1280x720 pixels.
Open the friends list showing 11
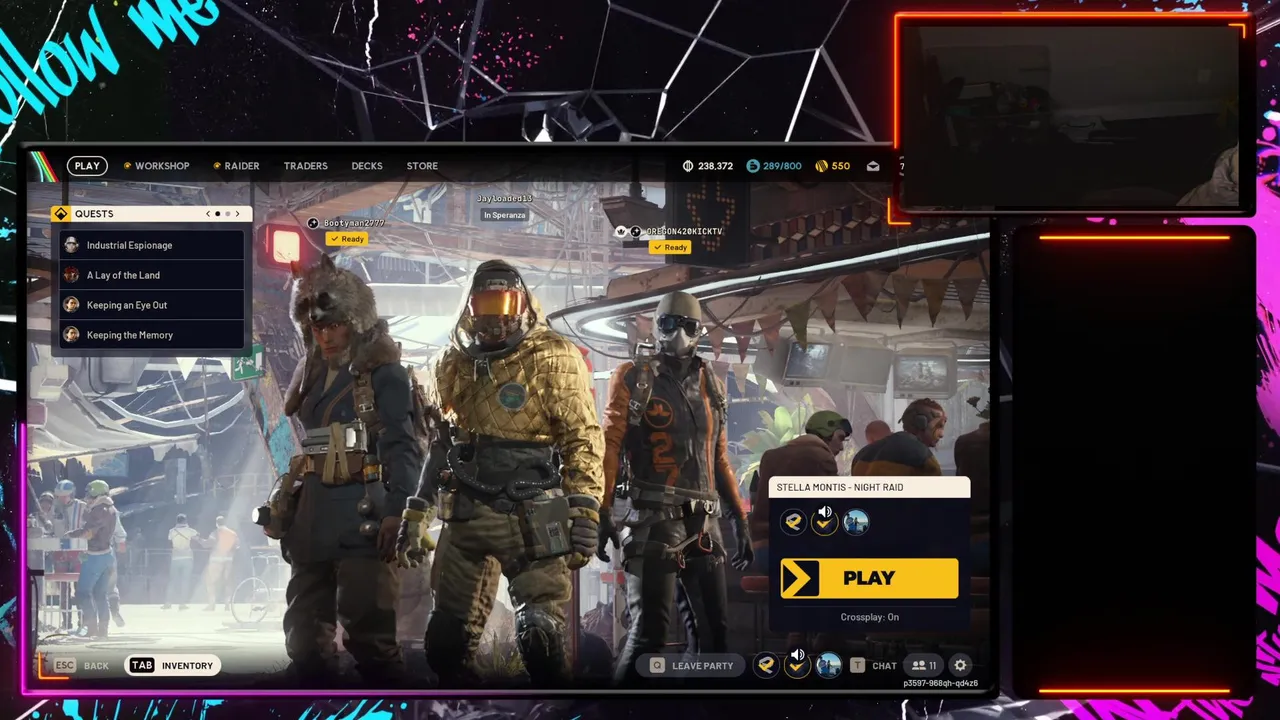(x=924, y=665)
